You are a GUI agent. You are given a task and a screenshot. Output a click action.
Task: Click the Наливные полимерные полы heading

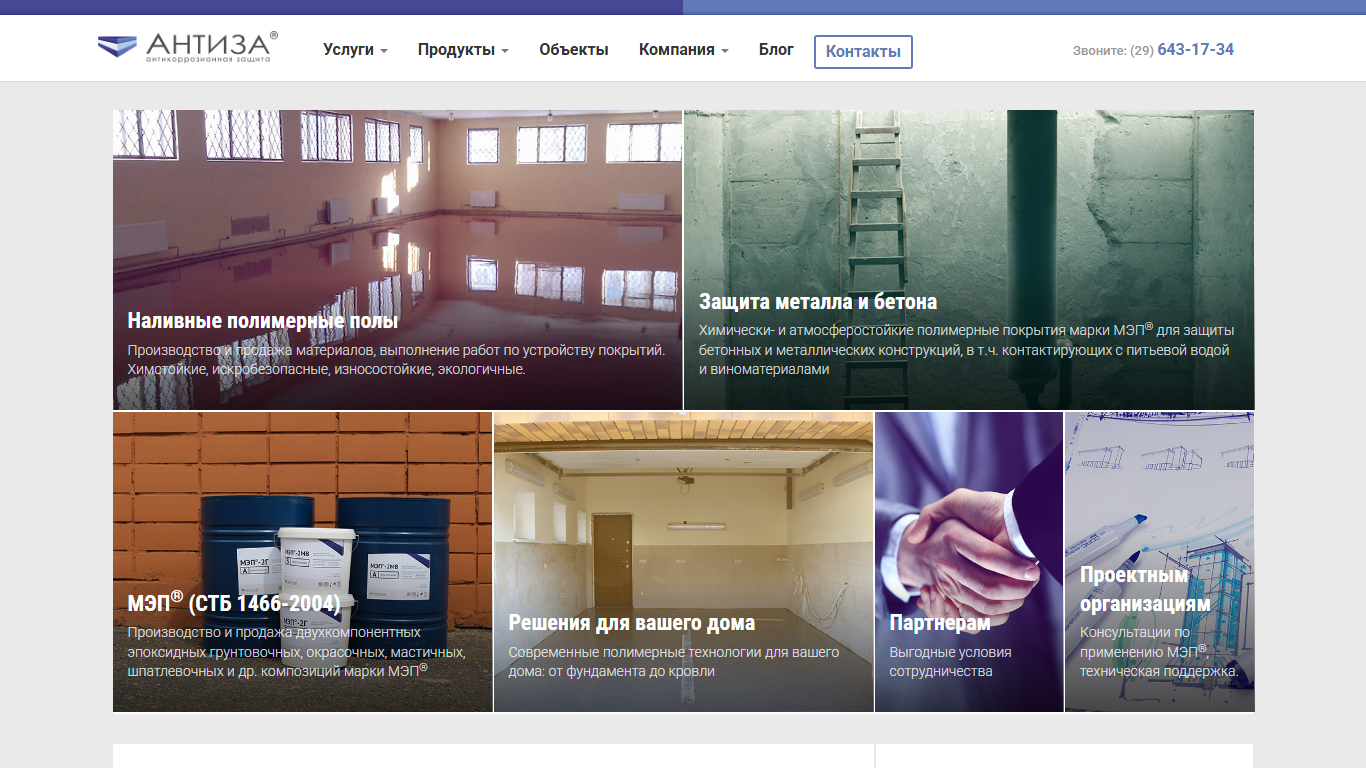pyautogui.click(x=263, y=321)
